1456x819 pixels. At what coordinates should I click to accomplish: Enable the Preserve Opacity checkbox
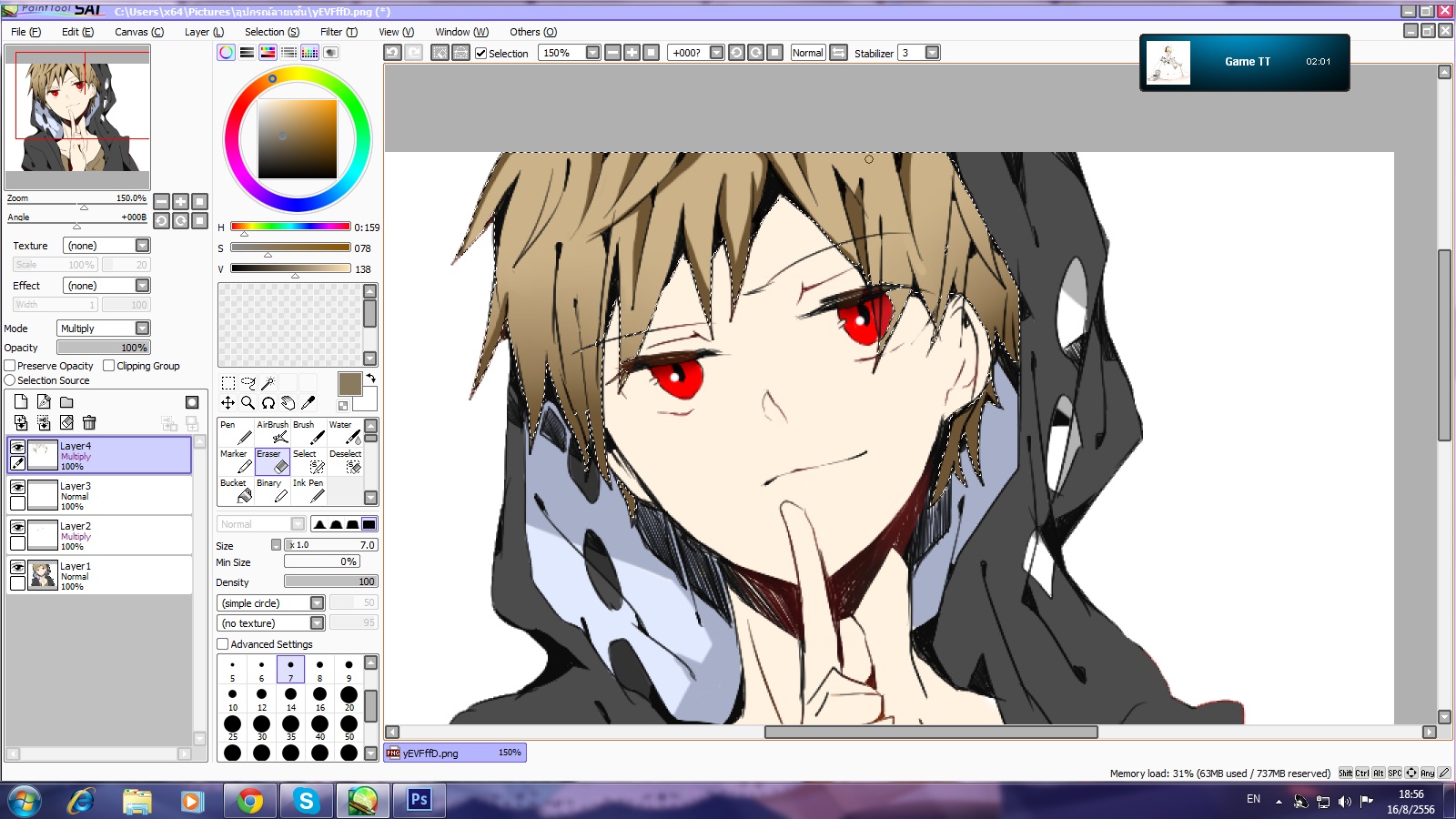[10, 366]
